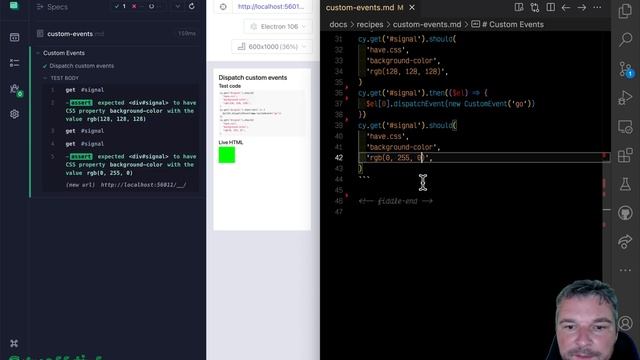This screenshot has height=360, width=640.
Task: Open the Electron 106 browser dropdown
Action: pyautogui.click(x=278, y=27)
